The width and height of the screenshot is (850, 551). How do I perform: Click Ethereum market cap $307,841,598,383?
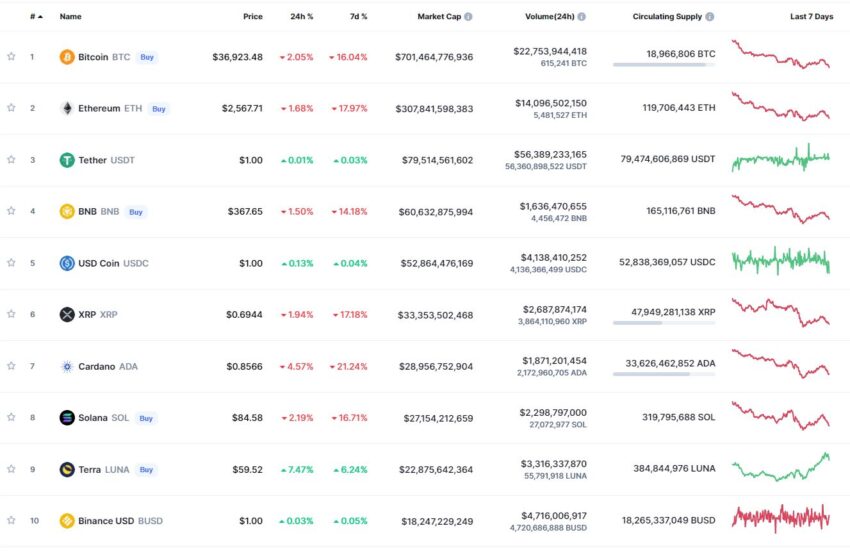pyautogui.click(x=434, y=109)
